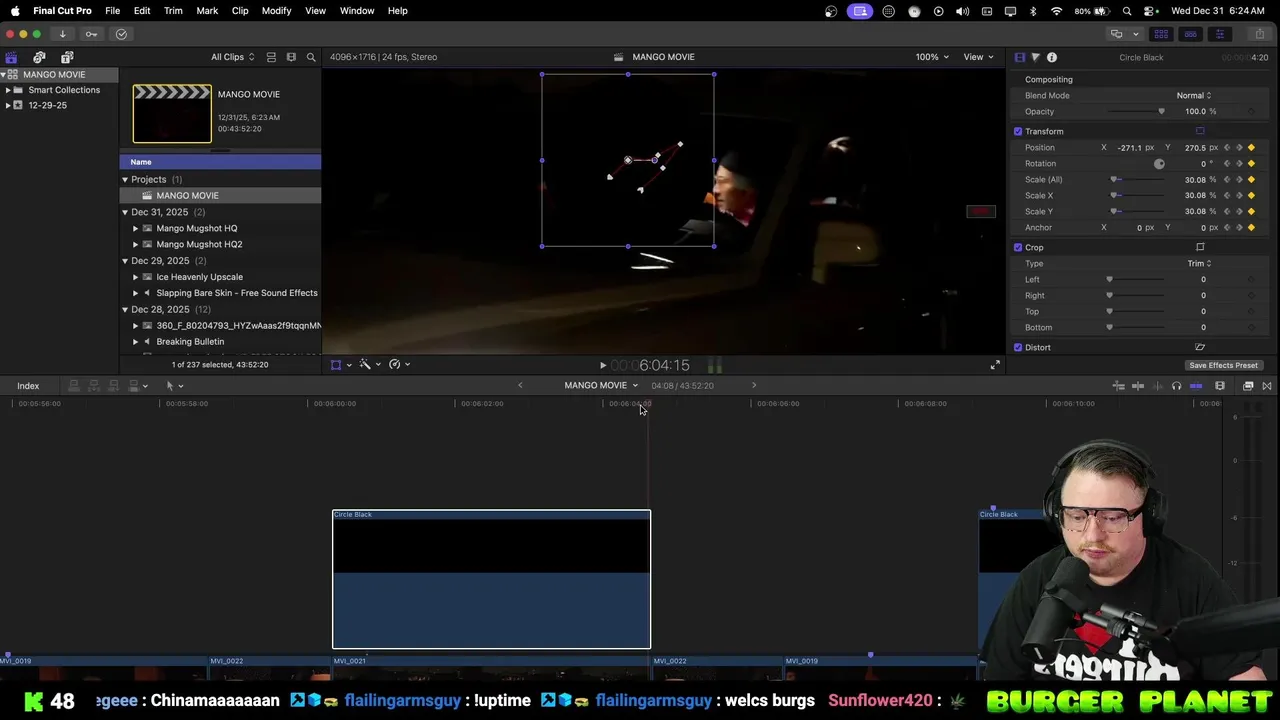Screen dimensions: 1280x720
Task: Adjust the Opacity slider
Action: (x=1137, y=111)
